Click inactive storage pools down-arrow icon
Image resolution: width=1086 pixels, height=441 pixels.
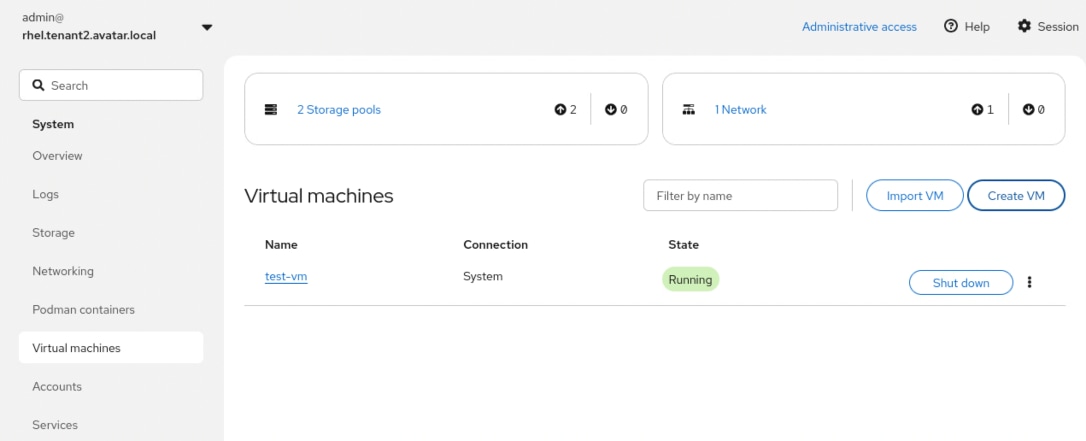610,109
